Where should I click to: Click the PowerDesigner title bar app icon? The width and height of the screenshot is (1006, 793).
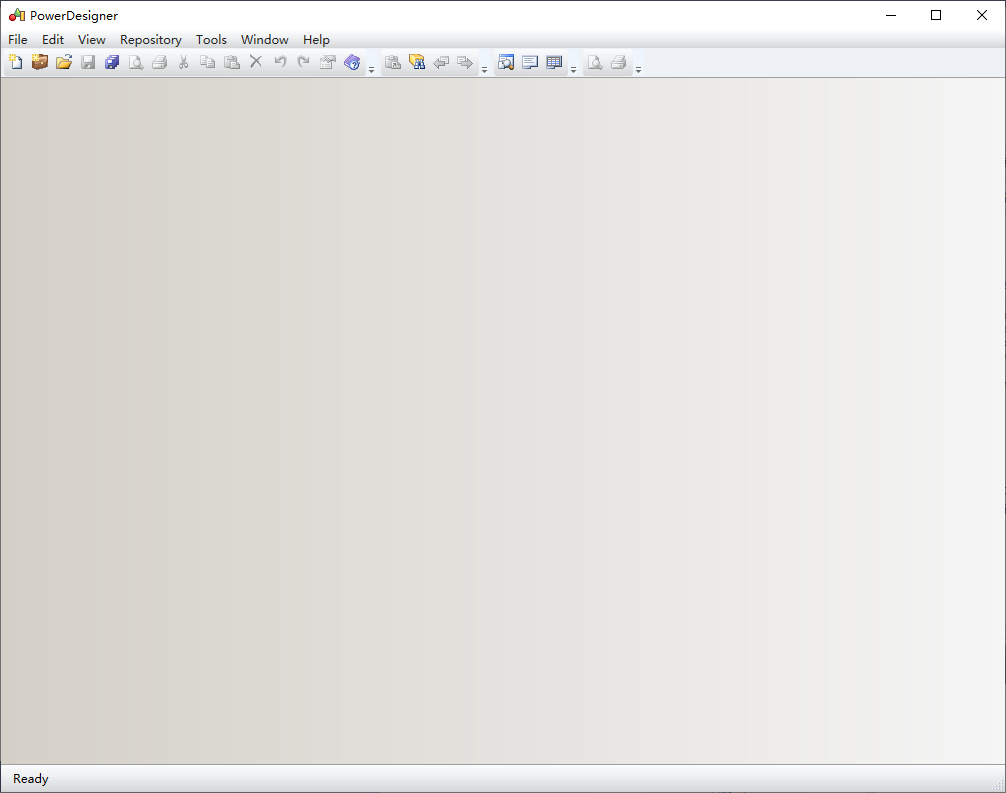(17, 15)
